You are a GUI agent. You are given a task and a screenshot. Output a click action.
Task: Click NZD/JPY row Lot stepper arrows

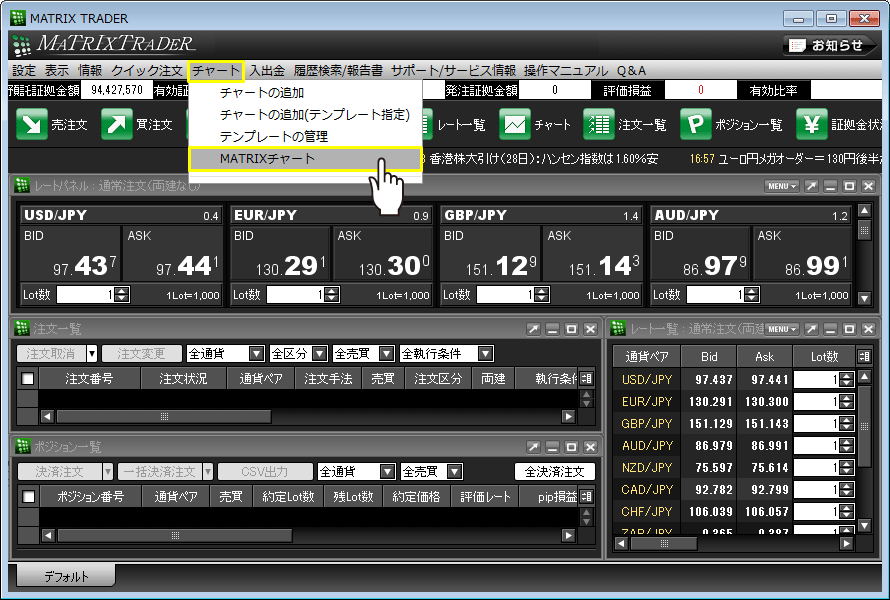[x=846, y=468]
